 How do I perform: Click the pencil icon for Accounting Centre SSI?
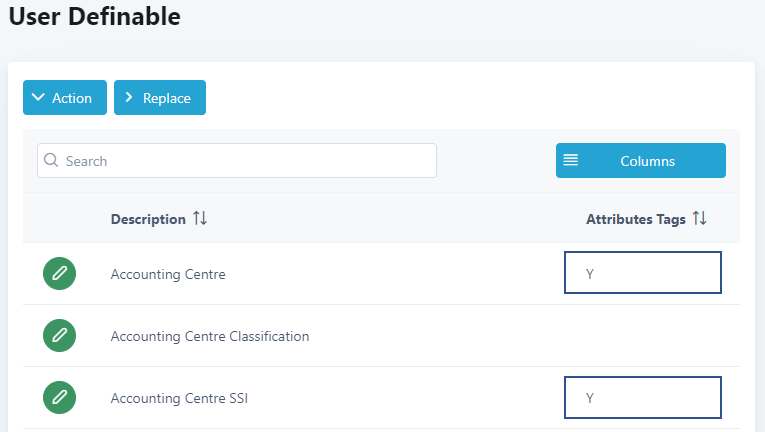coord(60,397)
